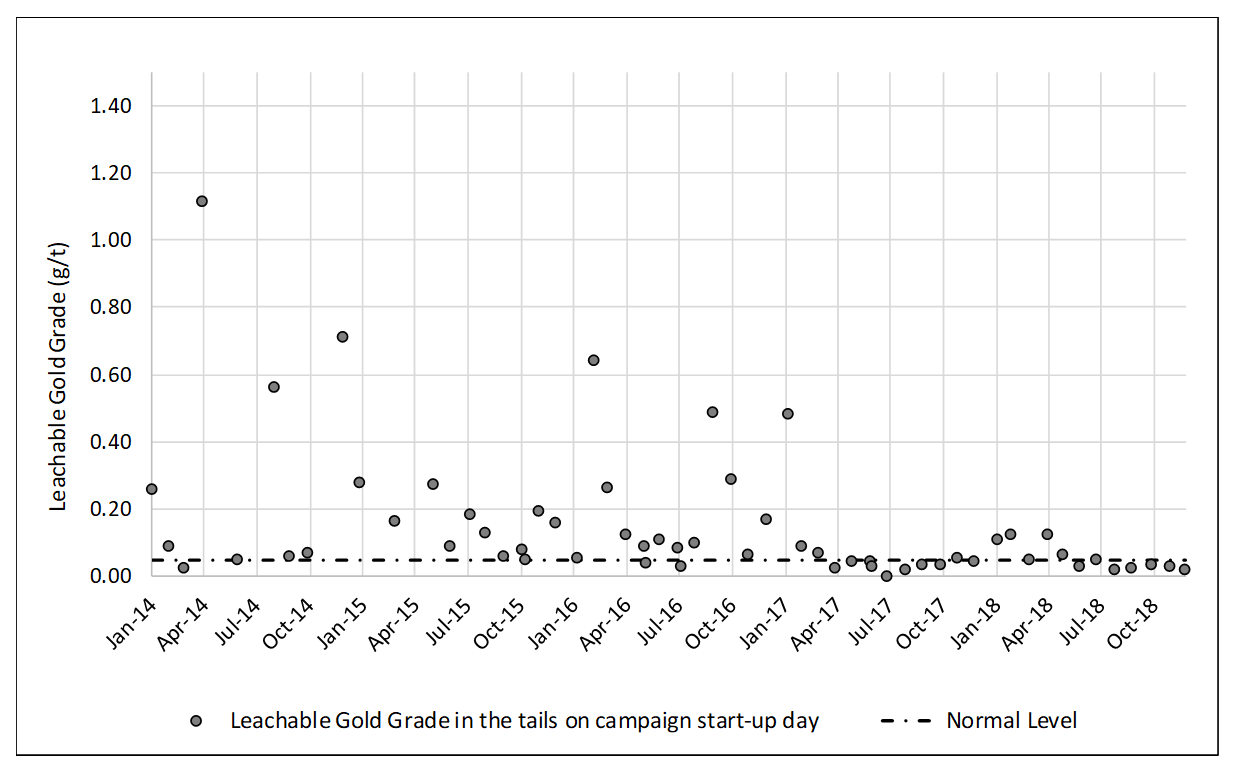Select the zero-value point near Jul-17

(x=886, y=576)
